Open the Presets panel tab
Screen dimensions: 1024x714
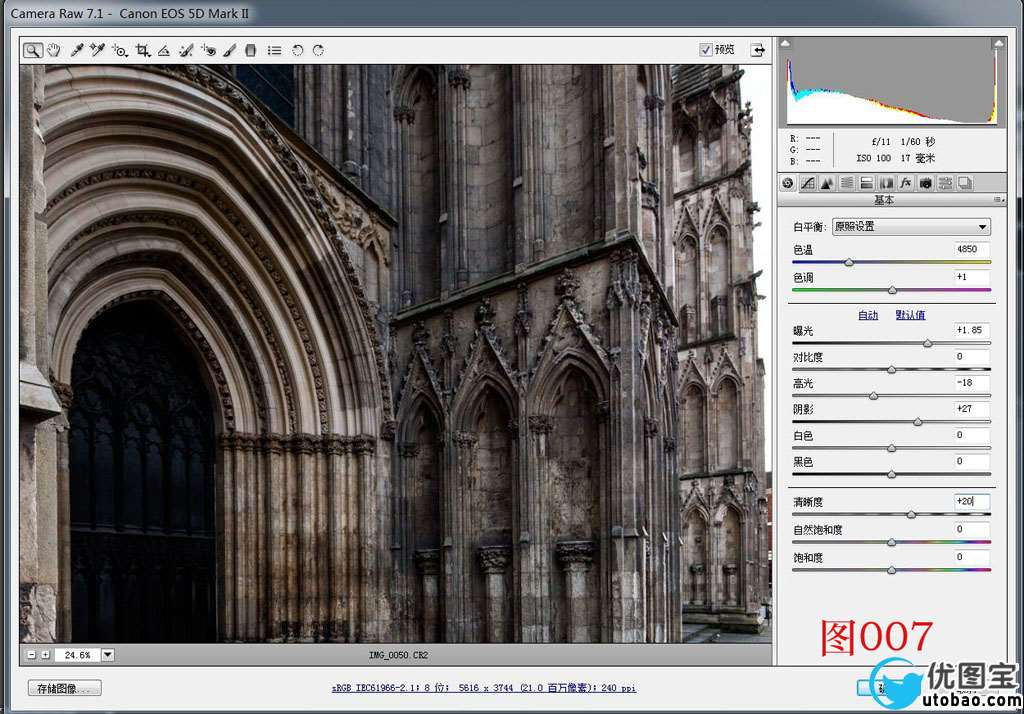click(x=945, y=184)
